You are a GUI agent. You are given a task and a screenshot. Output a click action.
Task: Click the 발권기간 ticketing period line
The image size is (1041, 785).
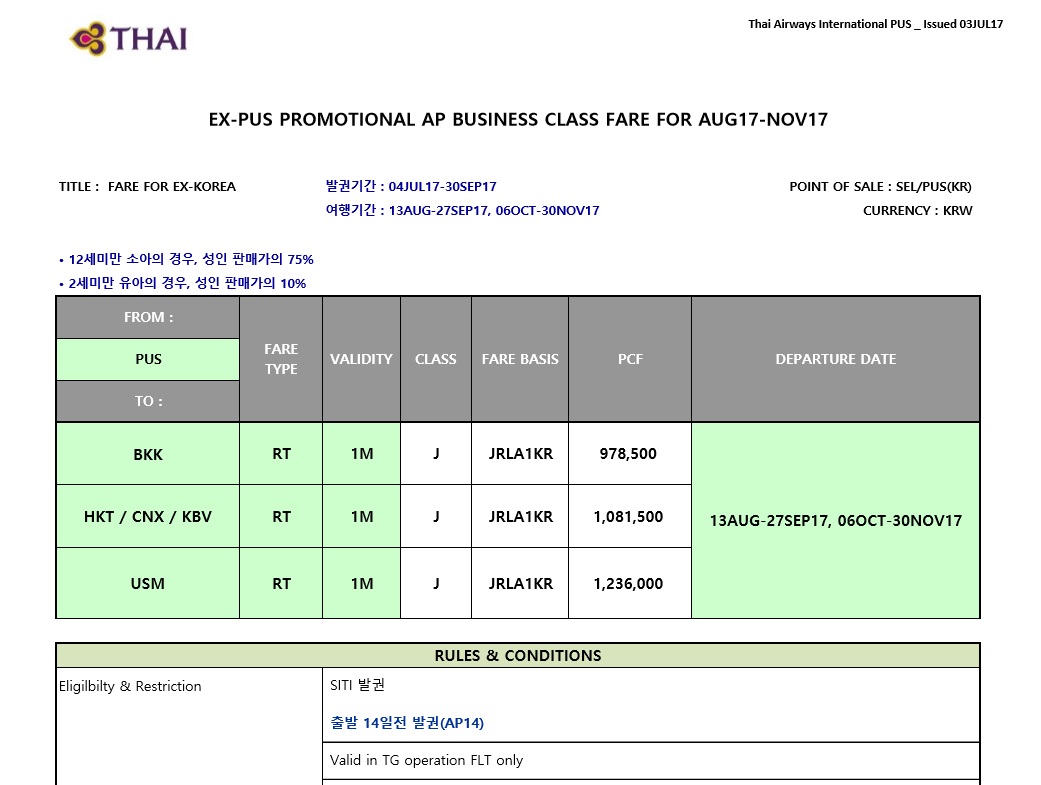tap(411, 187)
